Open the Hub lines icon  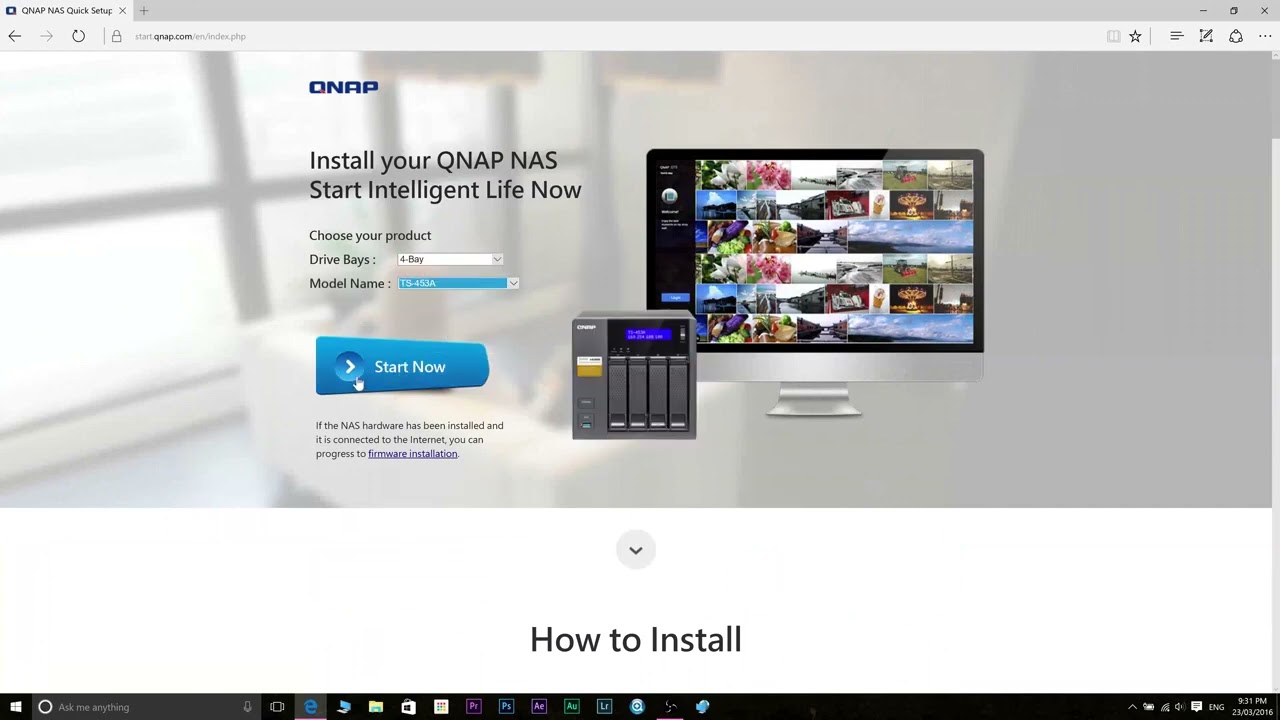[1176, 36]
